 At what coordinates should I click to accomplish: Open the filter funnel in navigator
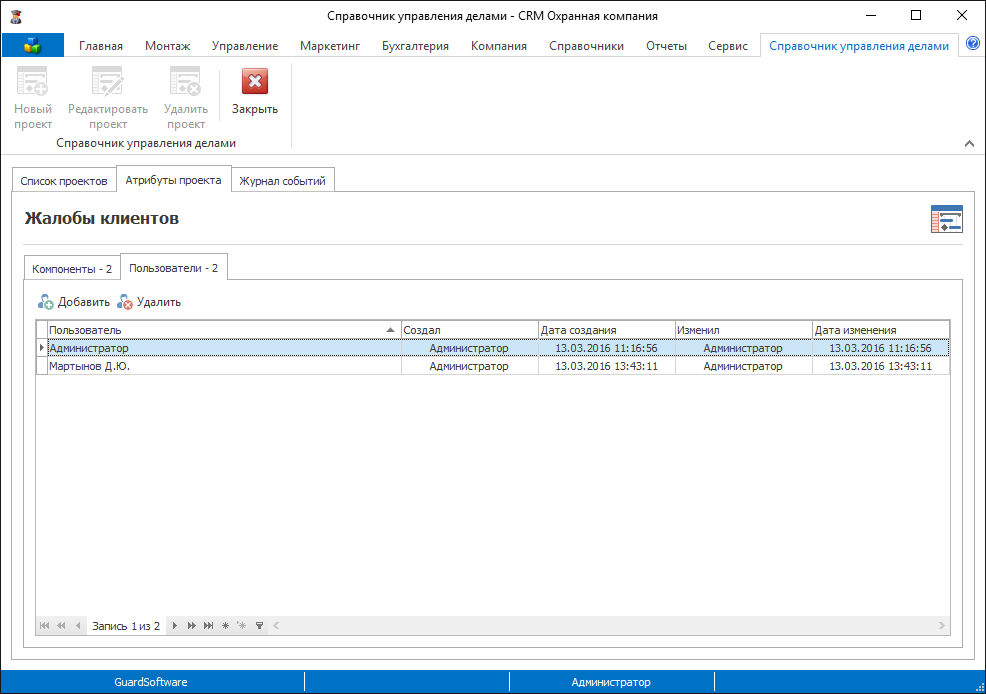point(259,625)
